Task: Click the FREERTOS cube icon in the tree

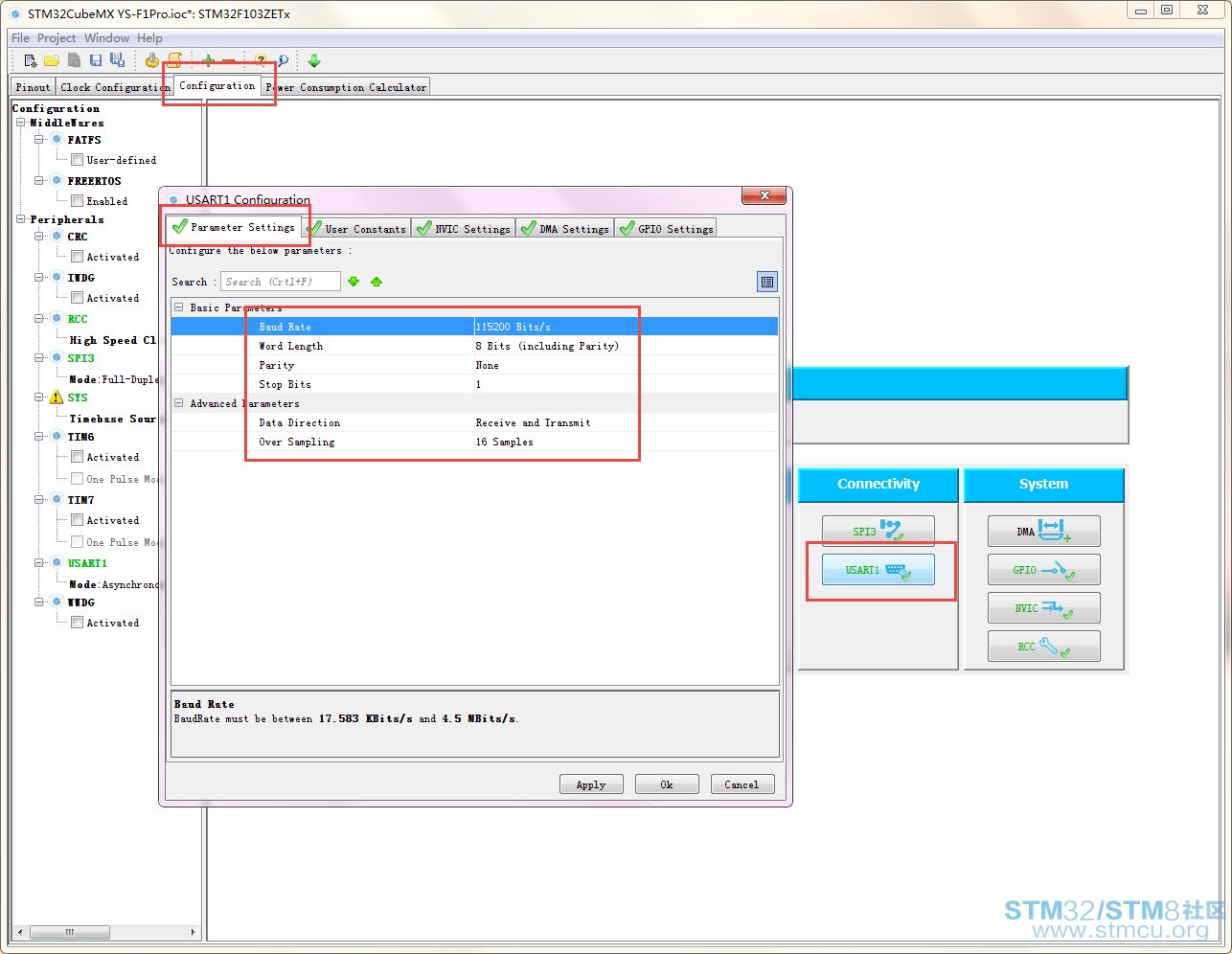Action: pos(57,180)
